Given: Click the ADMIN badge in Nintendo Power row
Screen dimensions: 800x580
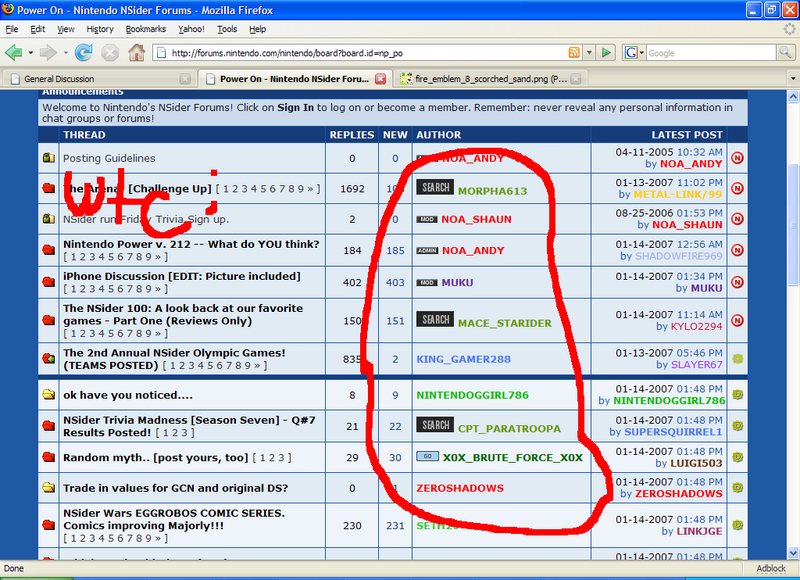Looking at the screenshot, I should (428, 251).
